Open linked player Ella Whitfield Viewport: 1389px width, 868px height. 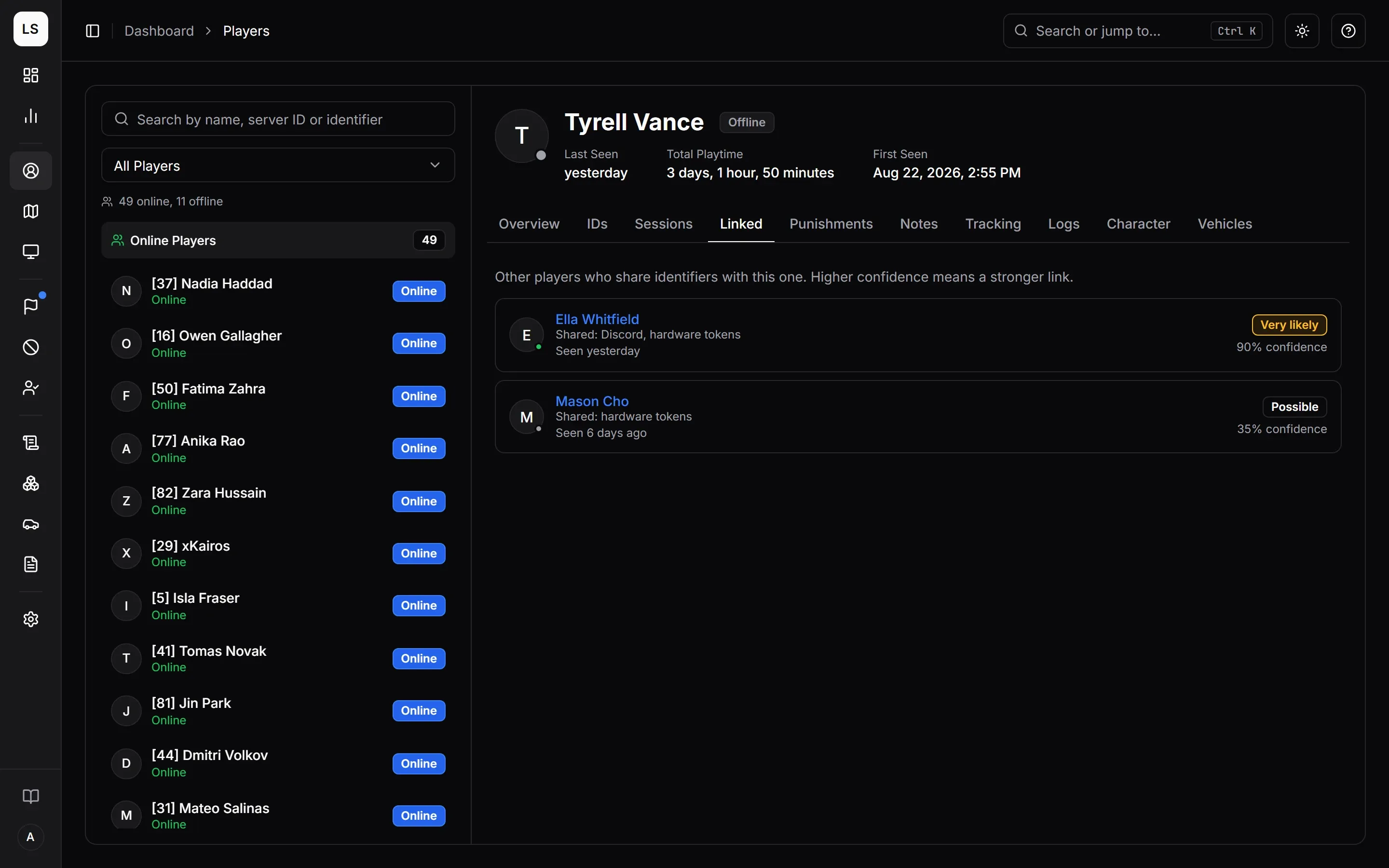[597, 319]
